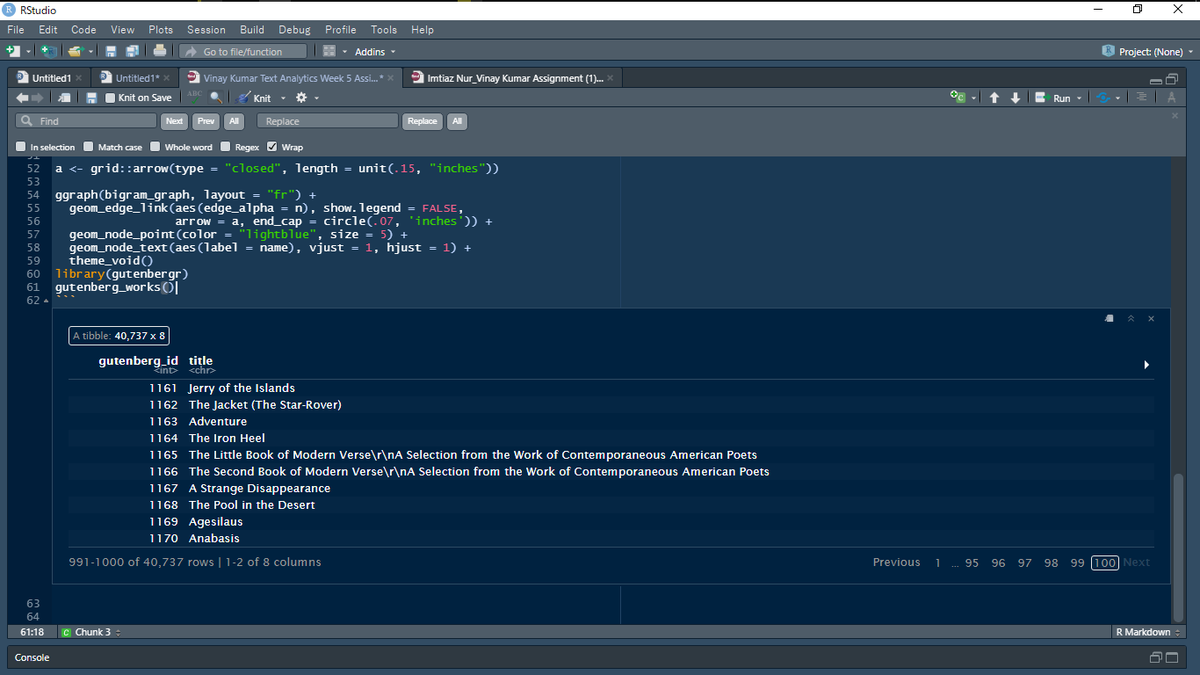
Task: Click Show in new window icon
Action: (x=65, y=97)
